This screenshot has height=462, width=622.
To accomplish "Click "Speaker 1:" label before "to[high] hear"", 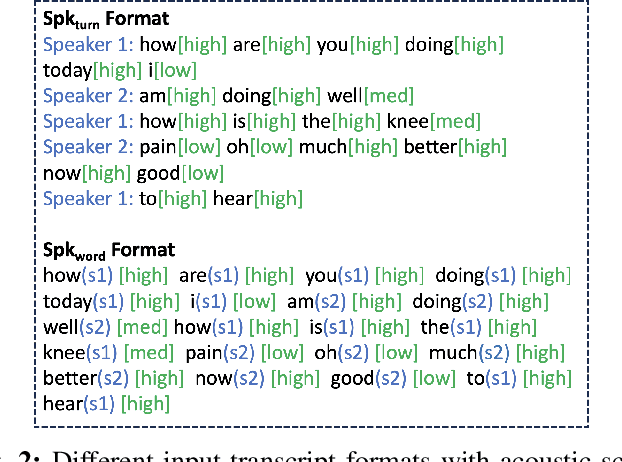I will (x=88, y=199).
